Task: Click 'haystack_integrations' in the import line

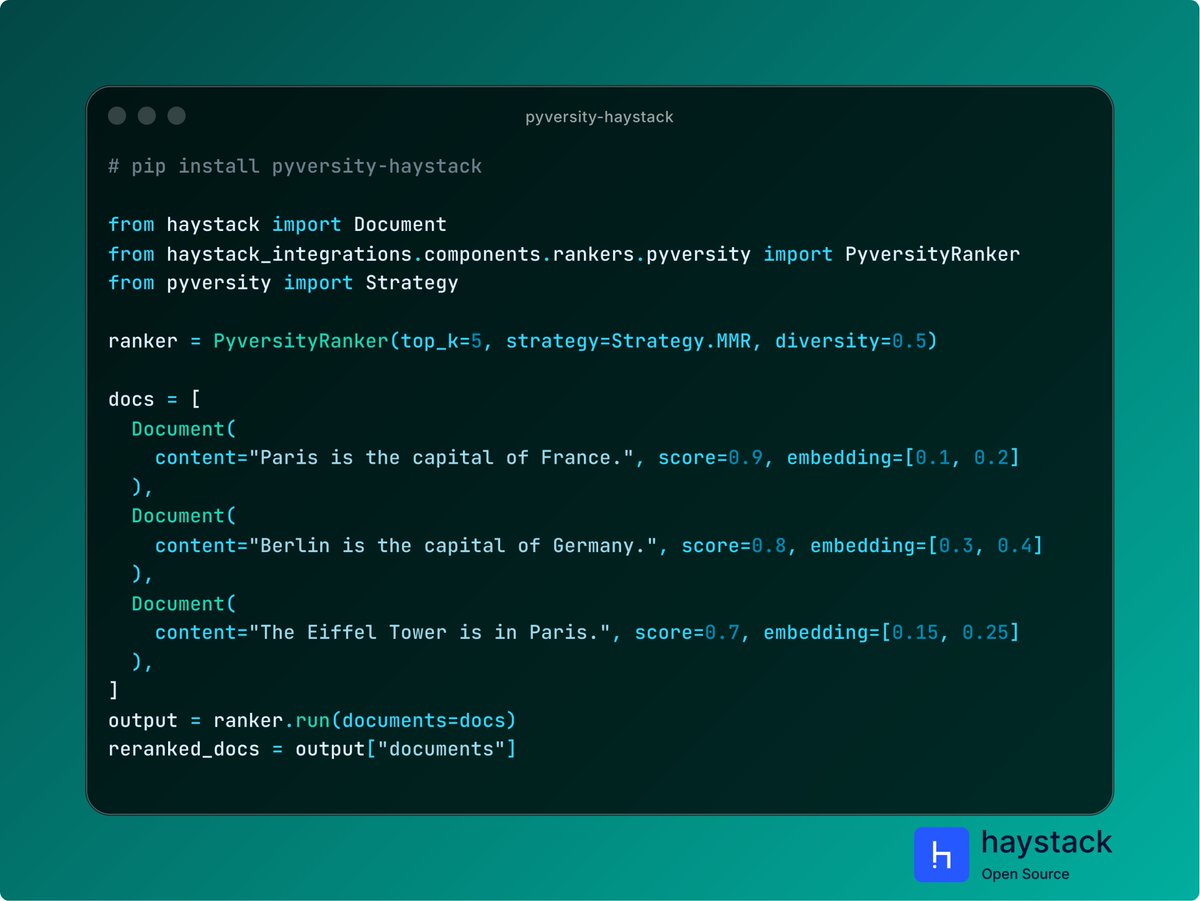Action: tap(289, 254)
